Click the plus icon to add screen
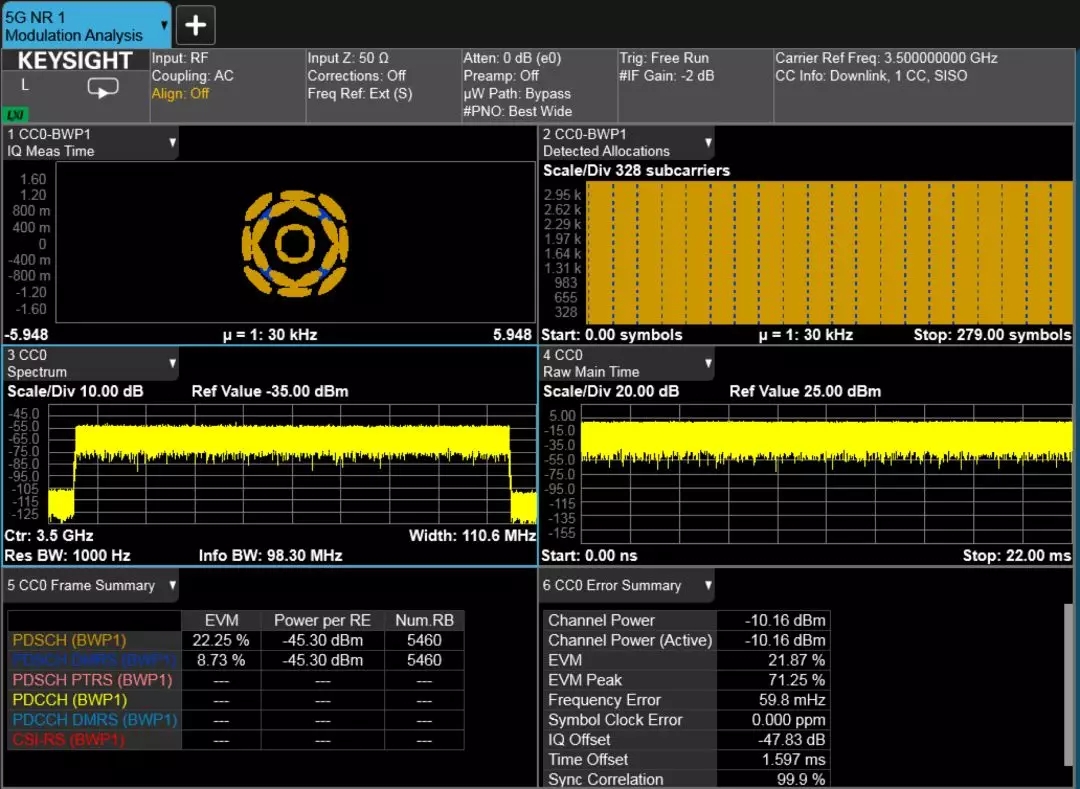Viewport: 1080px width, 789px height. (x=196, y=25)
